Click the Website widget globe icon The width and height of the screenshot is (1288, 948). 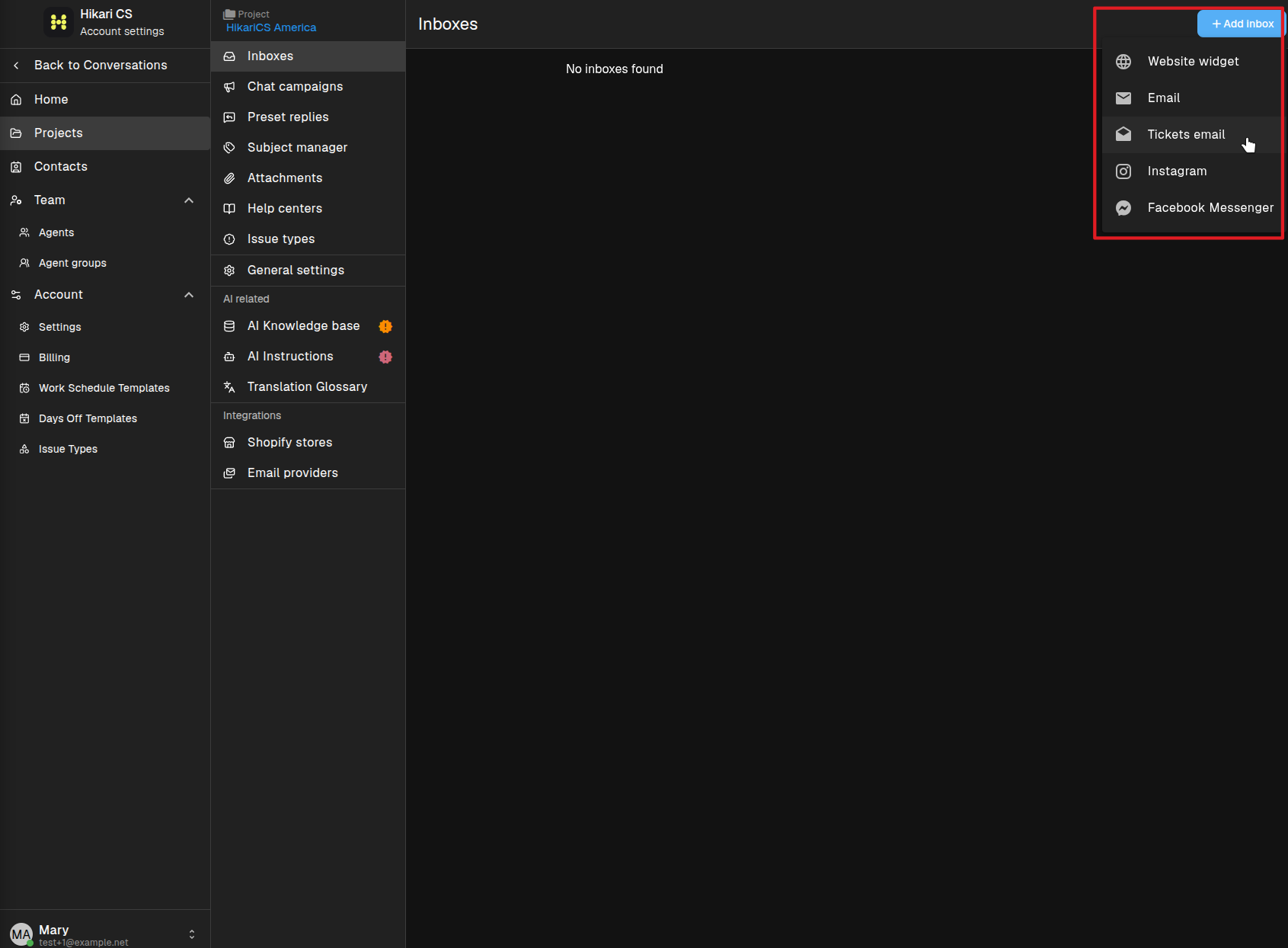[x=1123, y=62]
